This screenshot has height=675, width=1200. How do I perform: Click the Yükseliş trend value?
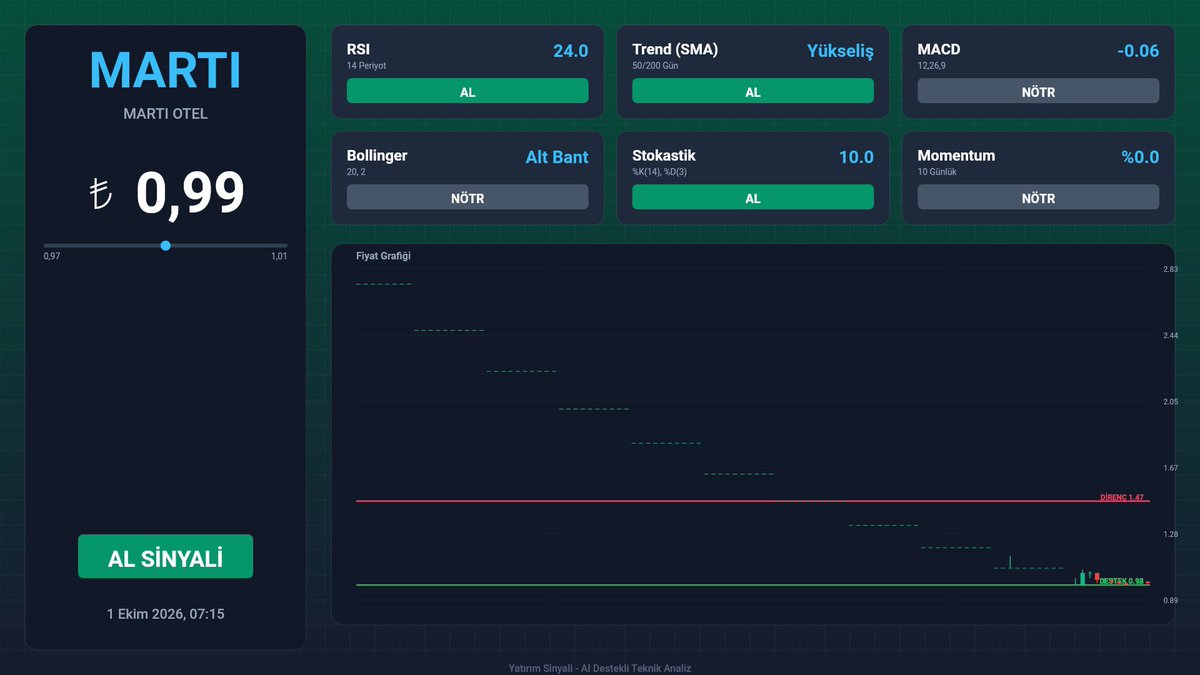(840, 51)
